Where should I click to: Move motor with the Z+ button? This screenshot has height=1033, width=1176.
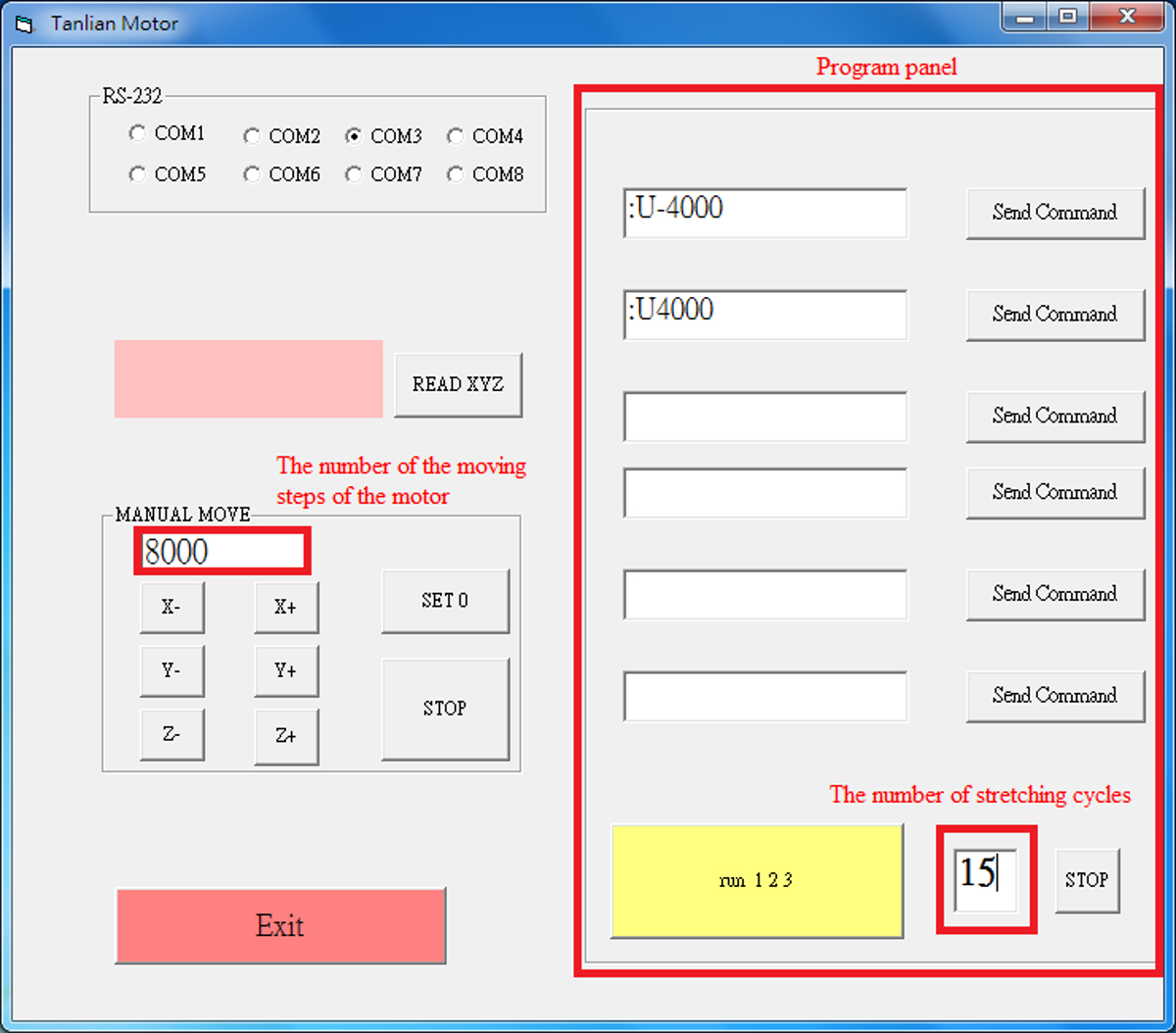[x=286, y=736]
